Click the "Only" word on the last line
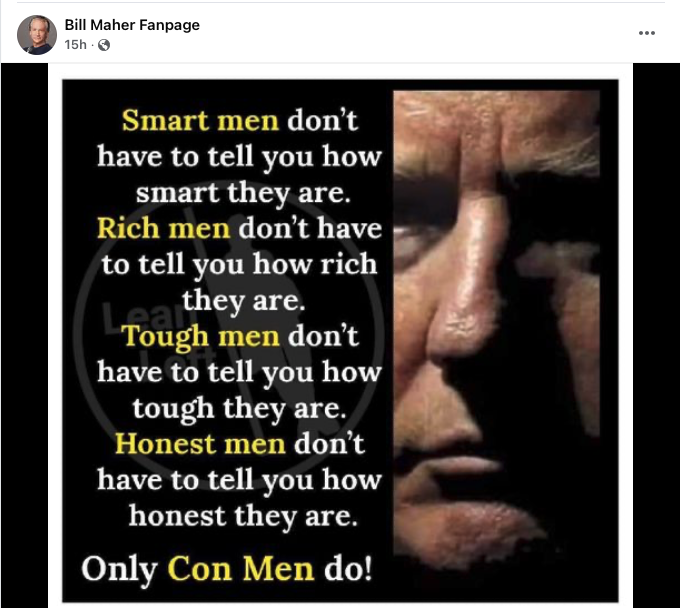Viewport: 680px width, 608px height. (x=119, y=570)
